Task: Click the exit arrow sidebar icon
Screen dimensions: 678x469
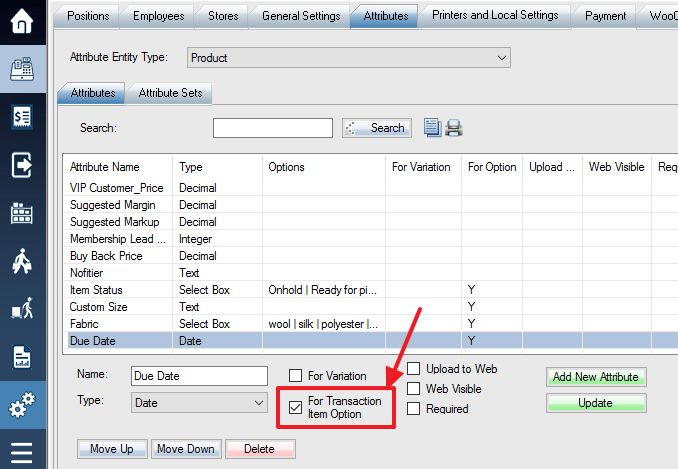Action: point(22,165)
